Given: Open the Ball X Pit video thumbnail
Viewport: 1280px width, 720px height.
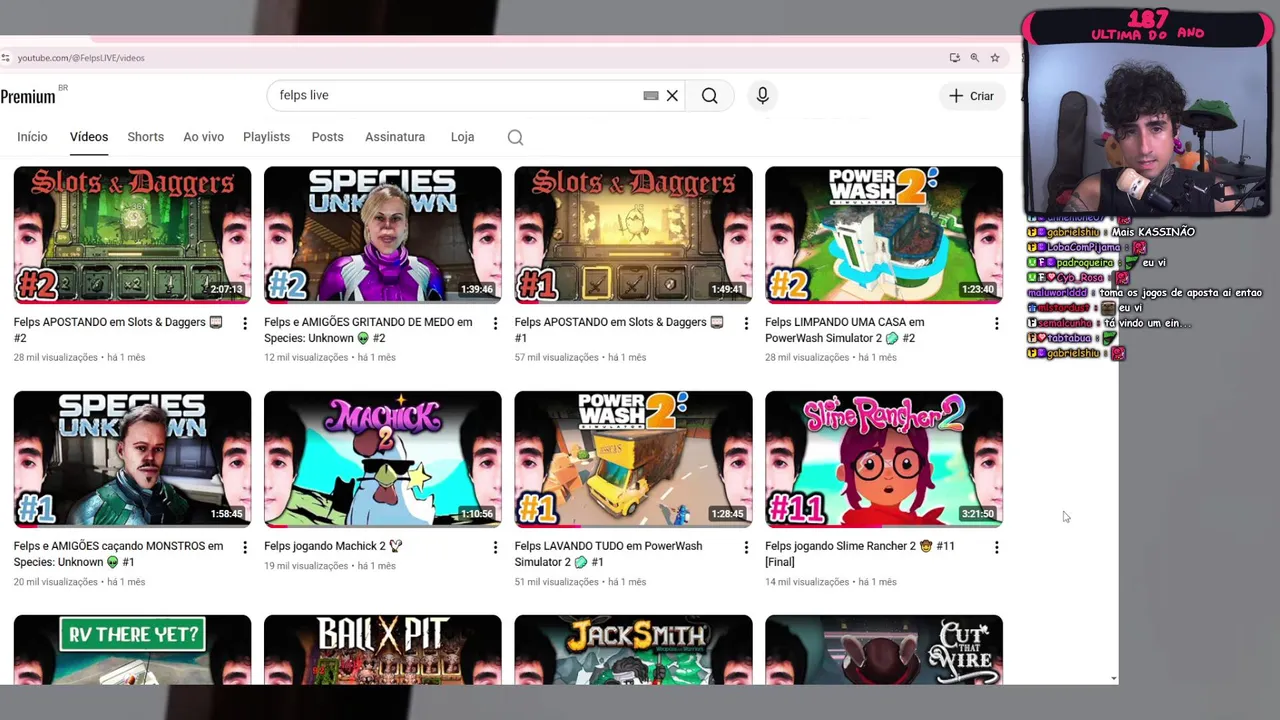Looking at the screenshot, I should coord(383,650).
